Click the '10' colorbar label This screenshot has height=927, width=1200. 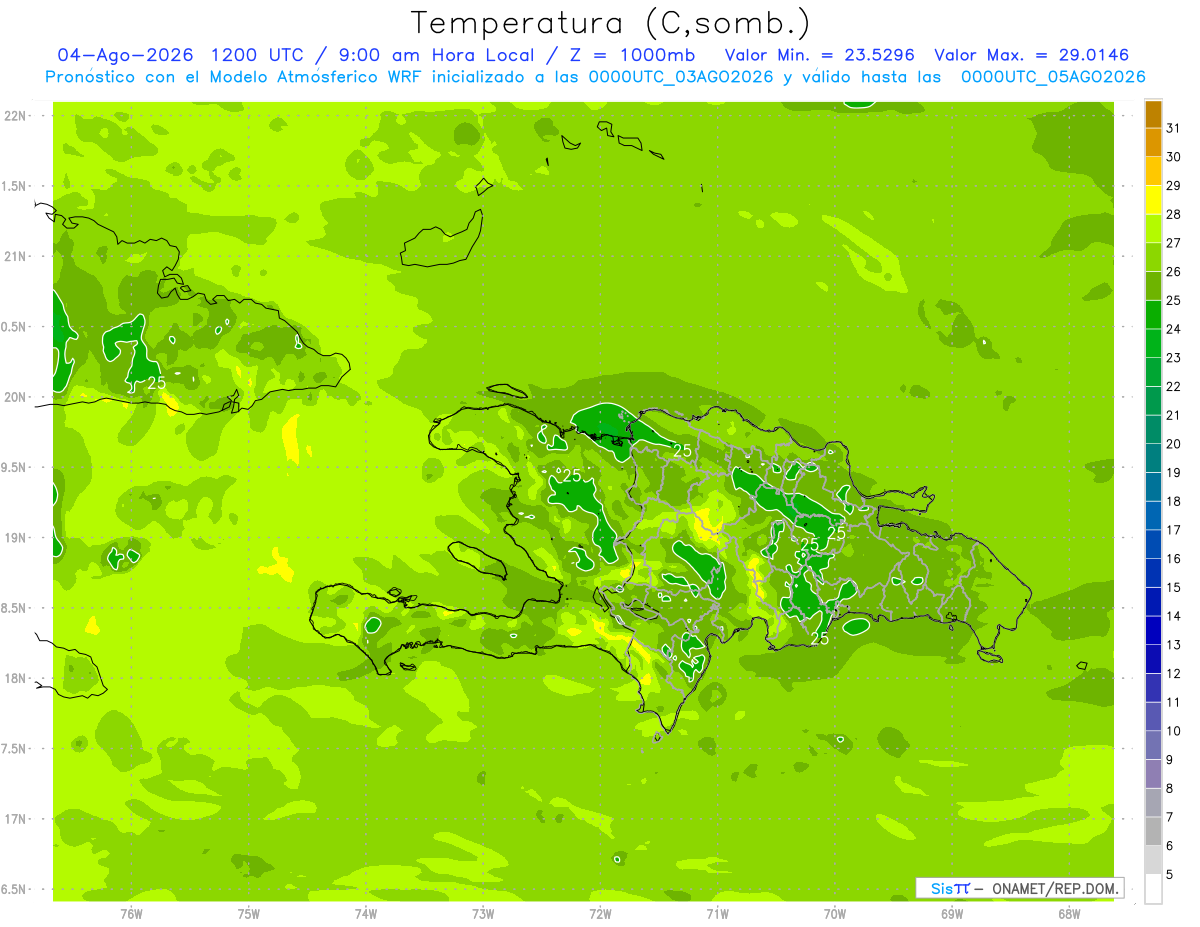pos(1173,731)
